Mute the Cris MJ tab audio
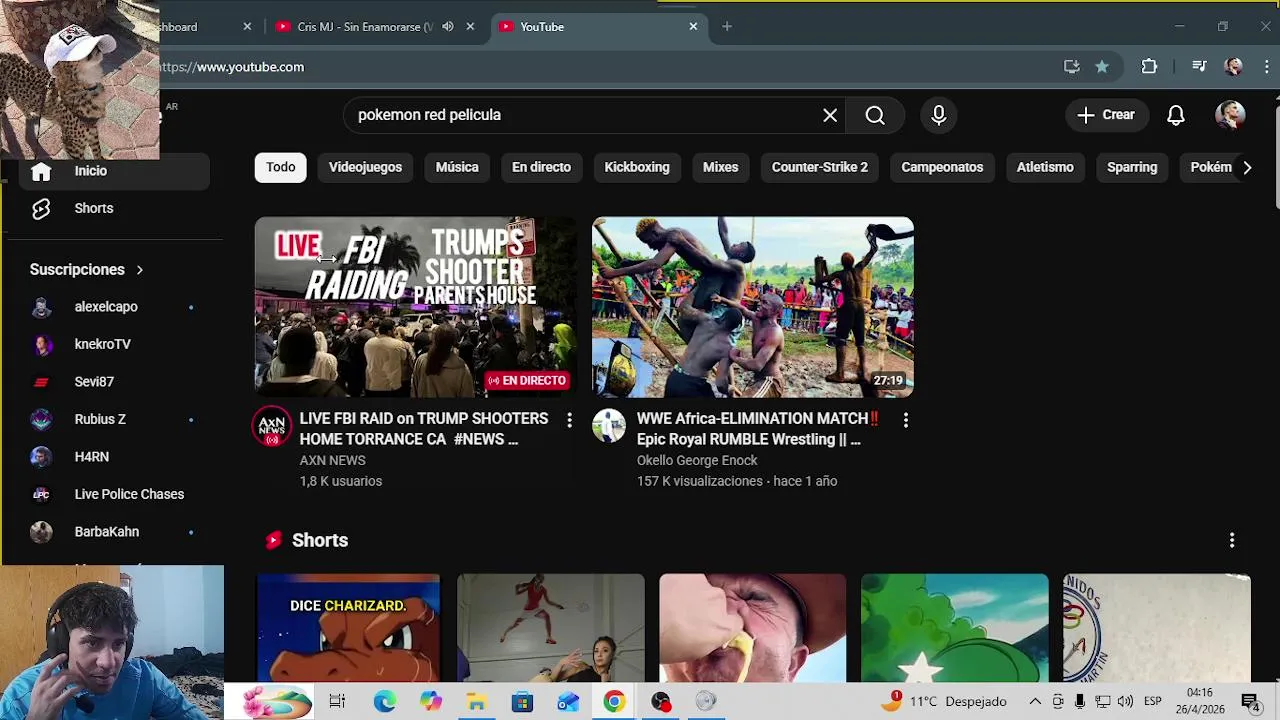Viewport: 1280px width, 720px height. point(448,27)
